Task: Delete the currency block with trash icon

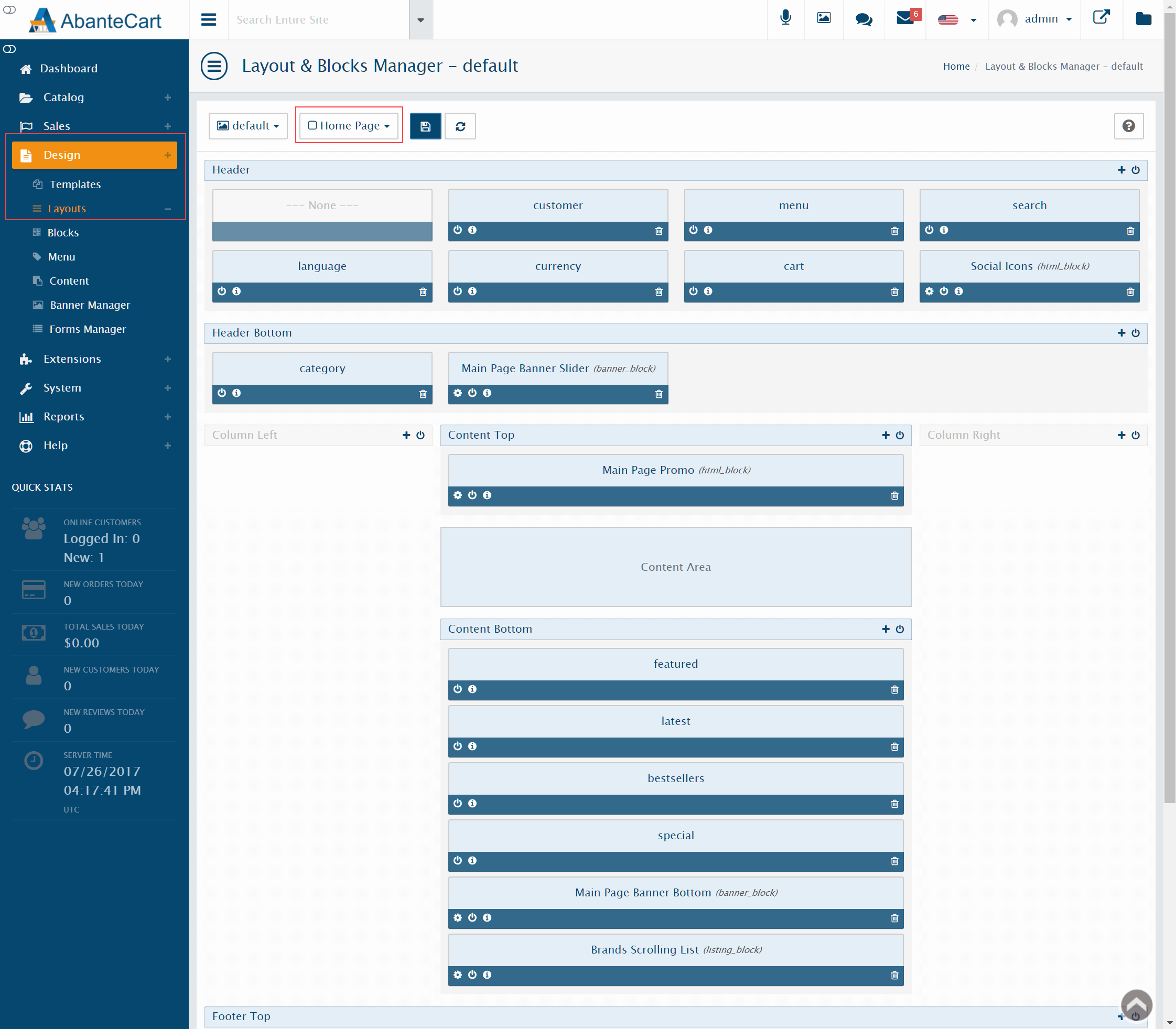Action: [x=659, y=291]
